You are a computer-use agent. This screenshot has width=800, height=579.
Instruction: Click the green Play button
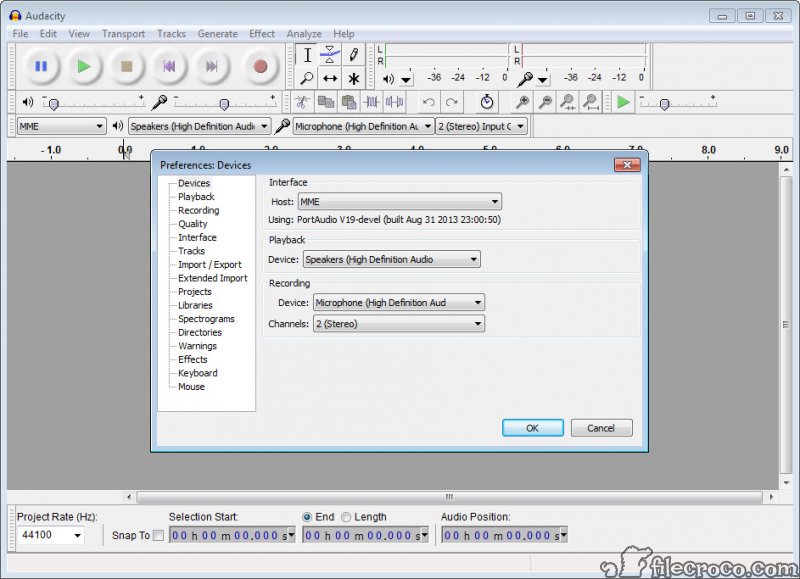[84, 66]
